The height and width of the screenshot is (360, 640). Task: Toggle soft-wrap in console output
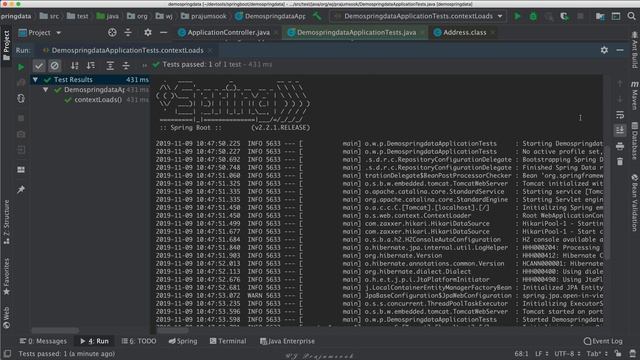[620, 115]
